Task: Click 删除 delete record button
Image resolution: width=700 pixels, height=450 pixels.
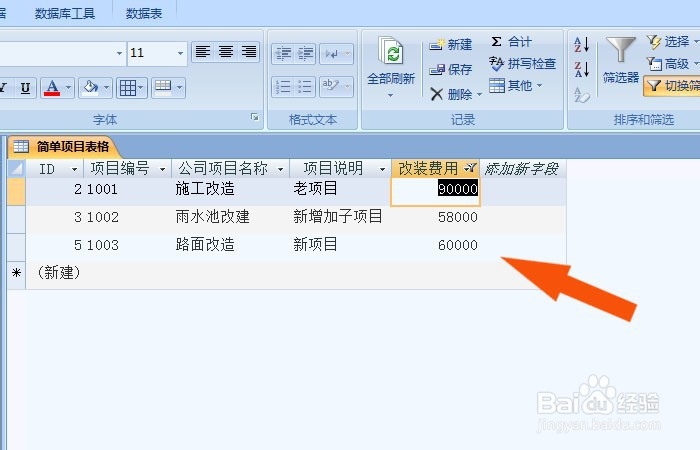Action: click(450, 94)
